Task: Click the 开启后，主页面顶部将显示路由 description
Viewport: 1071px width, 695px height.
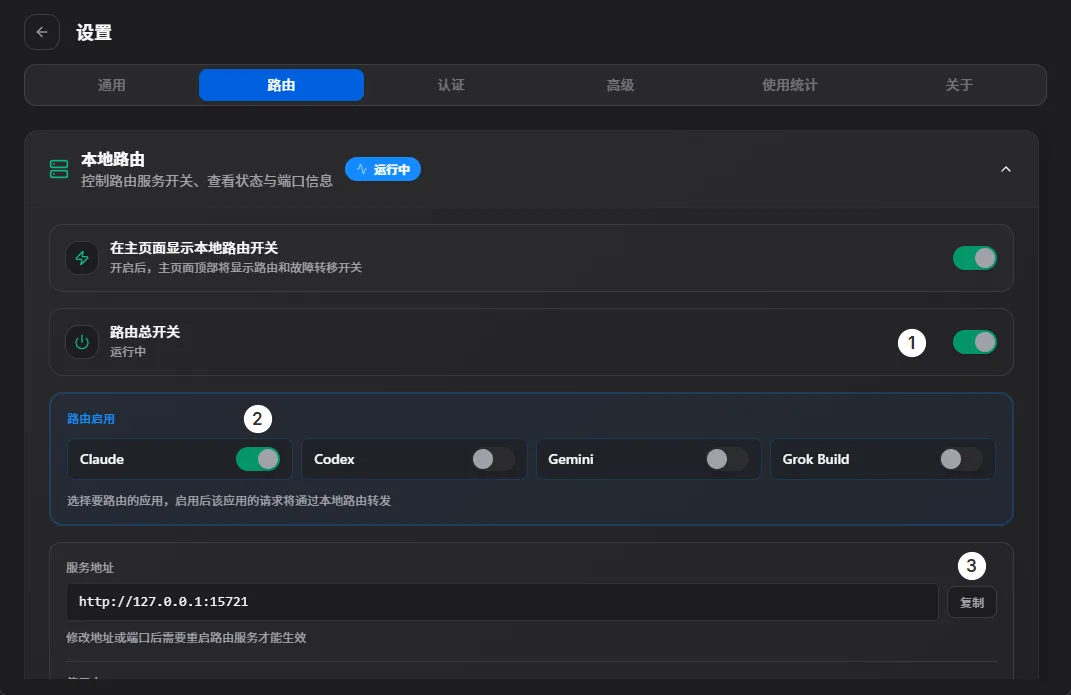Action: [x=236, y=268]
